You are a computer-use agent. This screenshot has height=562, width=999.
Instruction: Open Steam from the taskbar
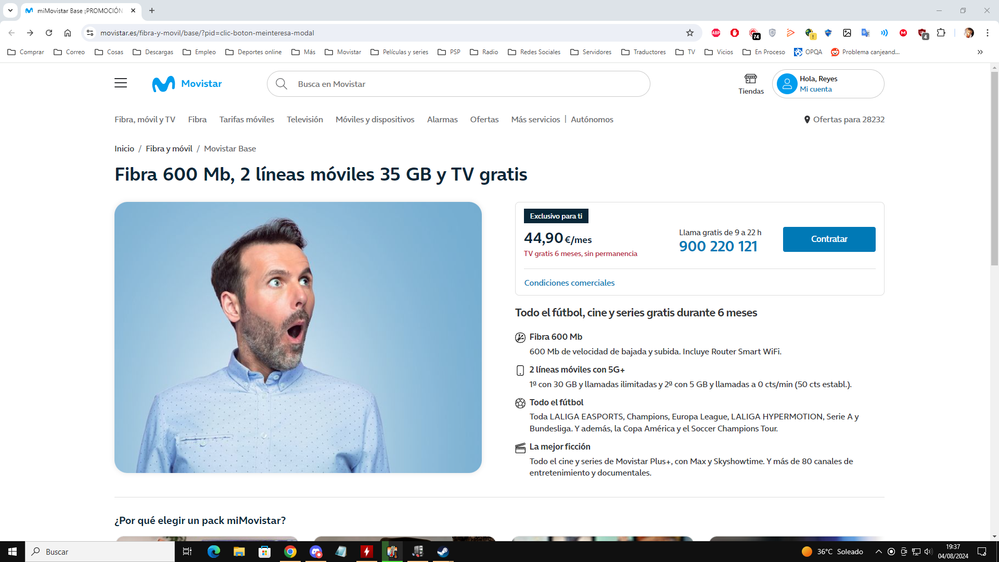click(443, 551)
